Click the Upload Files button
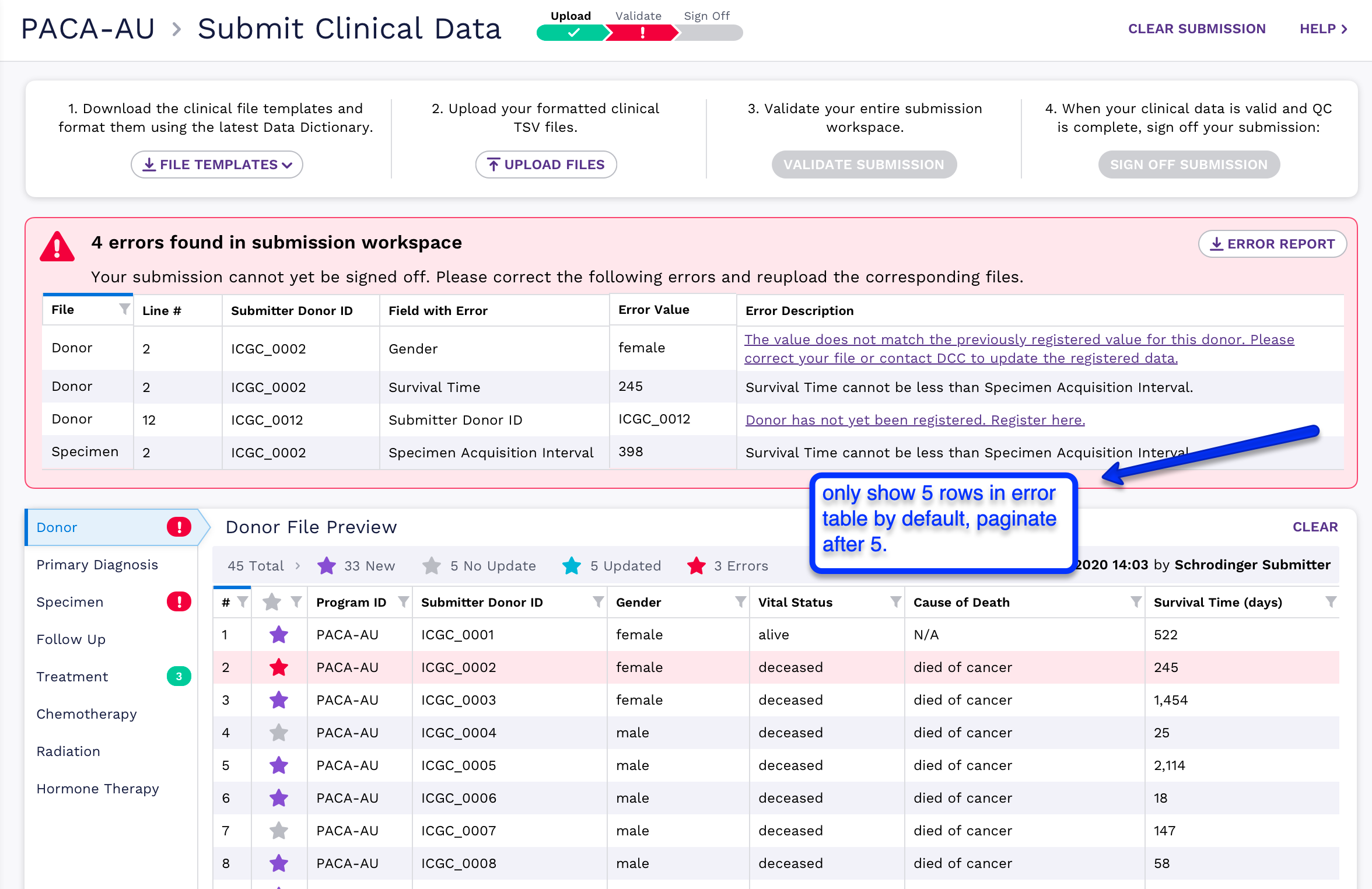Image resolution: width=1372 pixels, height=889 pixels. pos(546,164)
